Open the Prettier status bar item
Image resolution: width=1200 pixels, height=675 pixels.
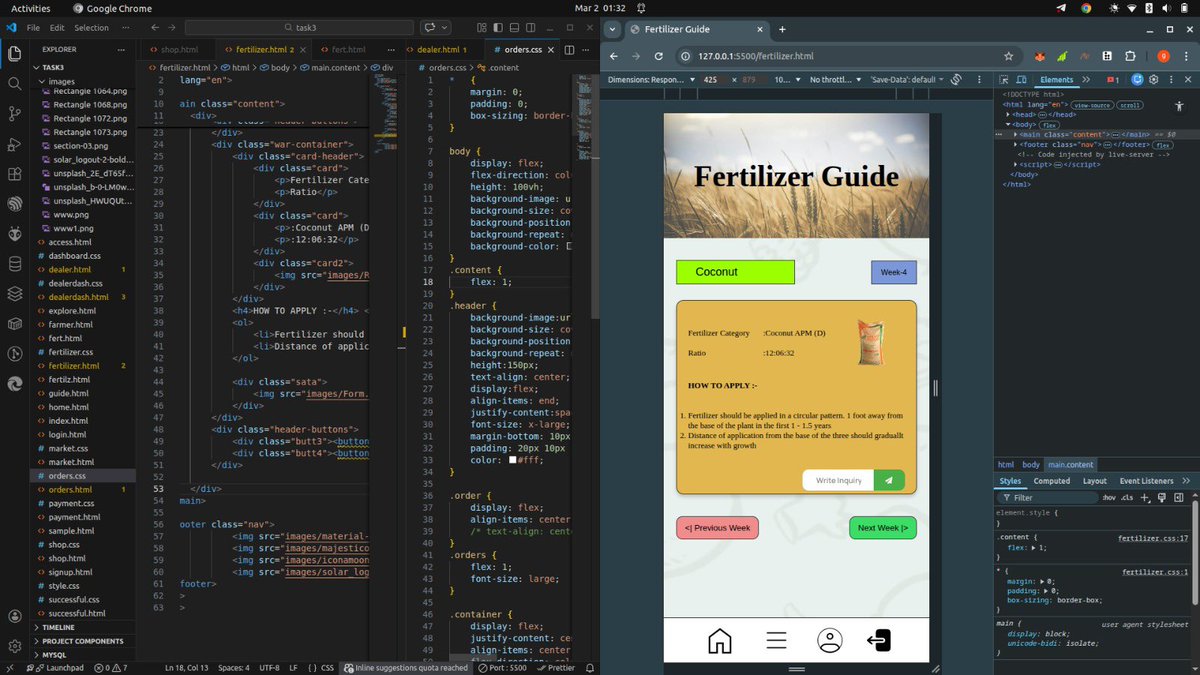click(x=555, y=667)
